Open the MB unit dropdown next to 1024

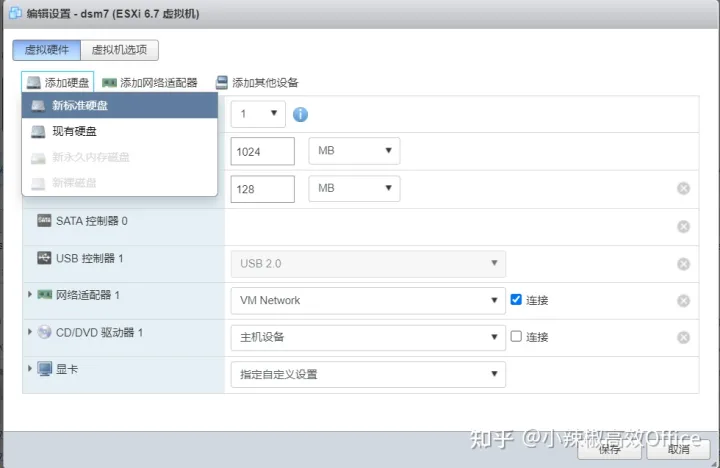pyautogui.click(x=354, y=151)
